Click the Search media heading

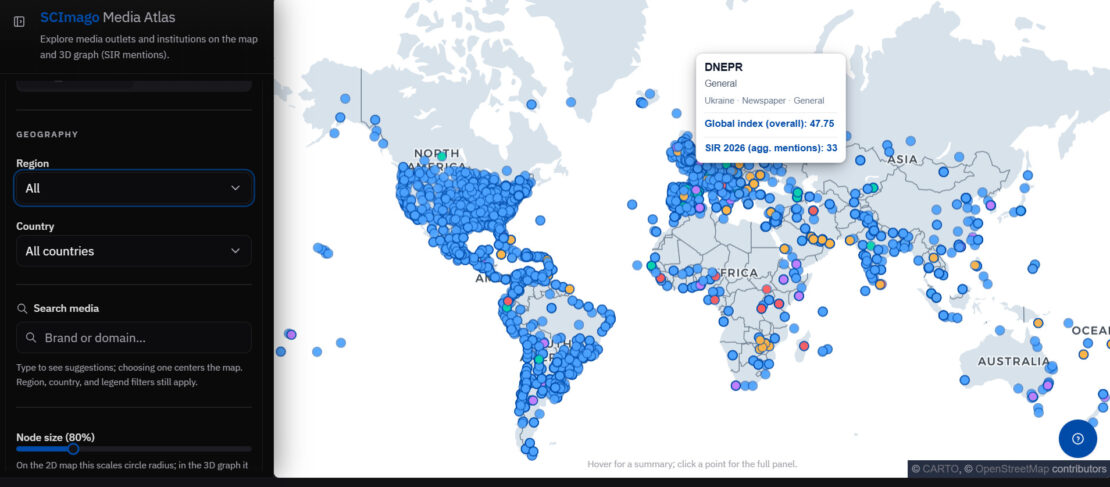[x=66, y=309]
